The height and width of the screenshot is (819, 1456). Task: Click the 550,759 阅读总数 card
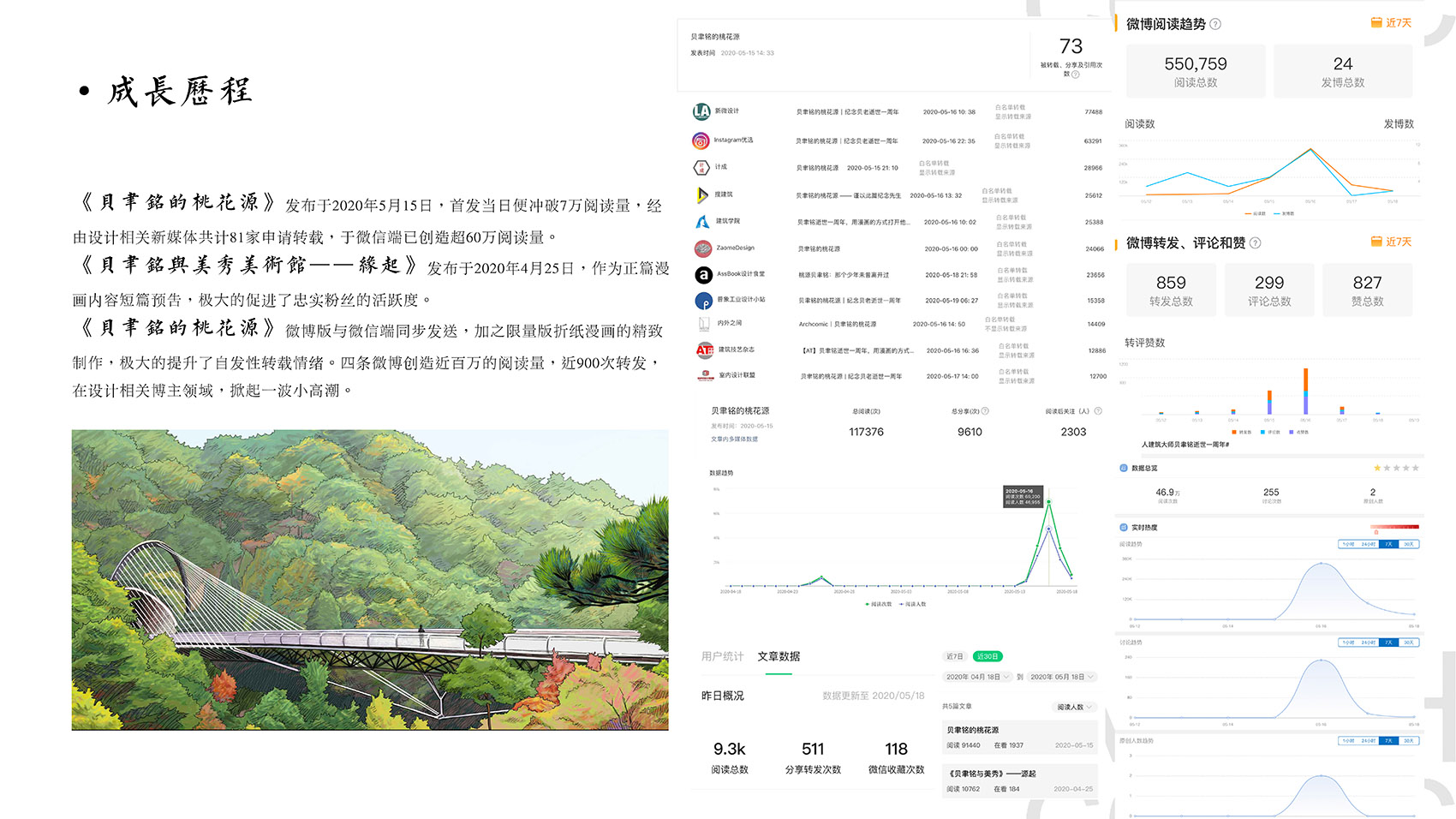click(1196, 71)
